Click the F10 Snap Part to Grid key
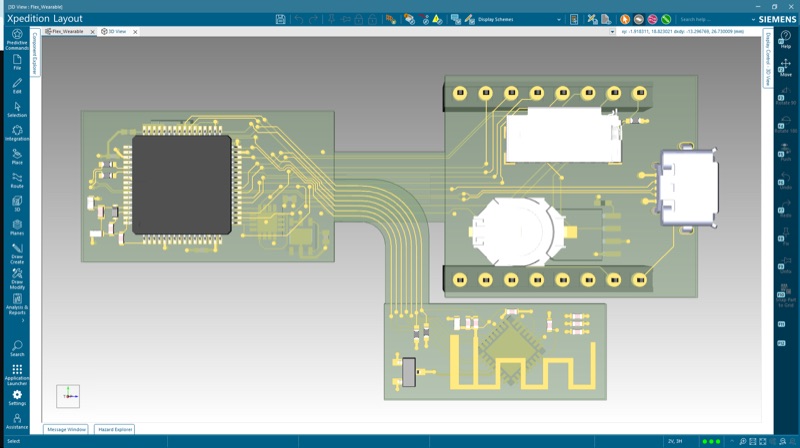Image resolution: width=800 pixels, height=448 pixels. pos(785,297)
